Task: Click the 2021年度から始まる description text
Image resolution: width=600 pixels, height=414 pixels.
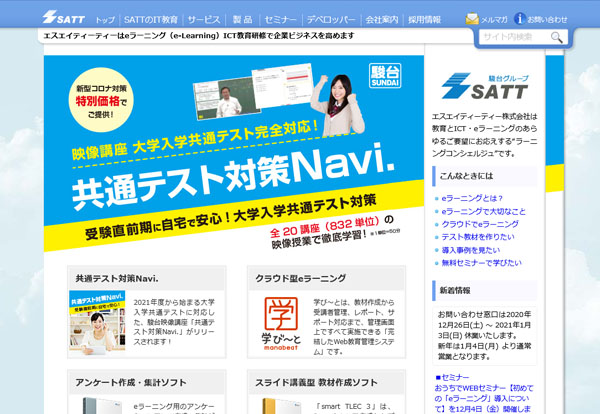Action: coord(174,322)
